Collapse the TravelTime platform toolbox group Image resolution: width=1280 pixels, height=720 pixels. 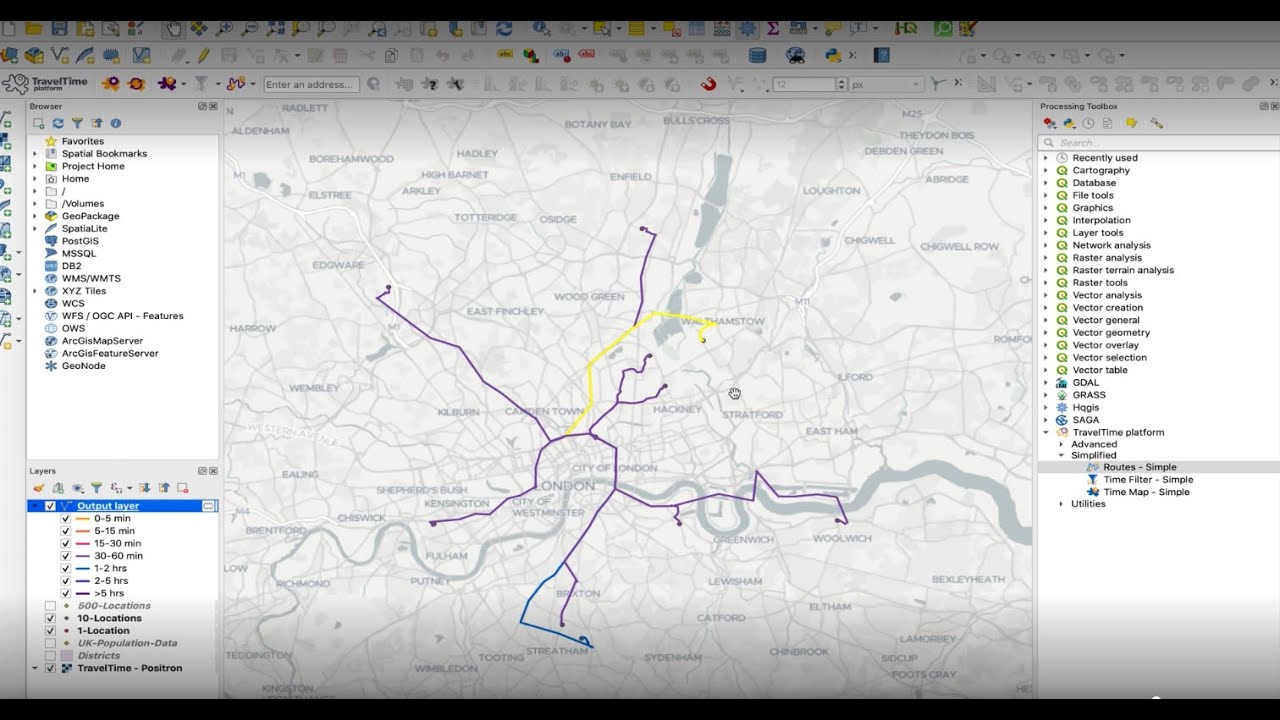(1047, 433)
